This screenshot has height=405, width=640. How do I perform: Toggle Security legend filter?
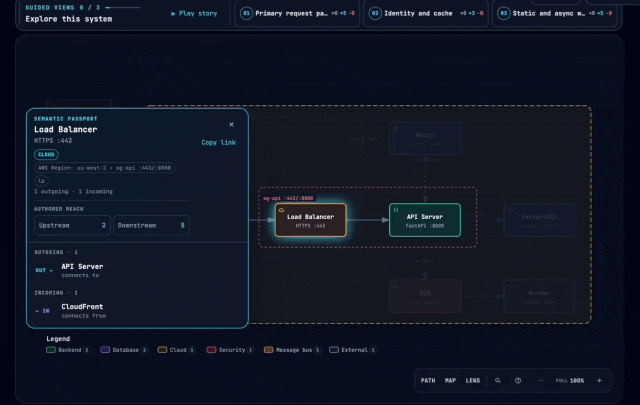(230, 350)
